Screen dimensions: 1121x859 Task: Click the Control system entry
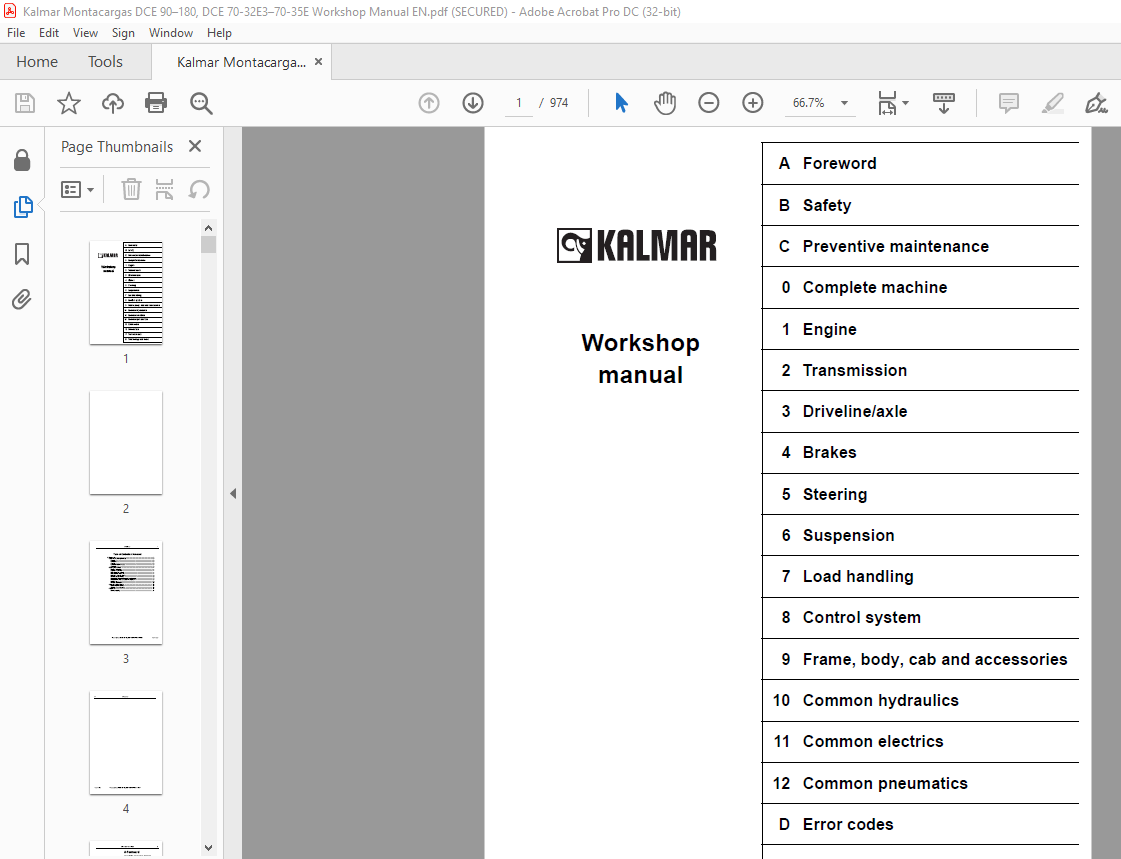(x=920, y=617)
